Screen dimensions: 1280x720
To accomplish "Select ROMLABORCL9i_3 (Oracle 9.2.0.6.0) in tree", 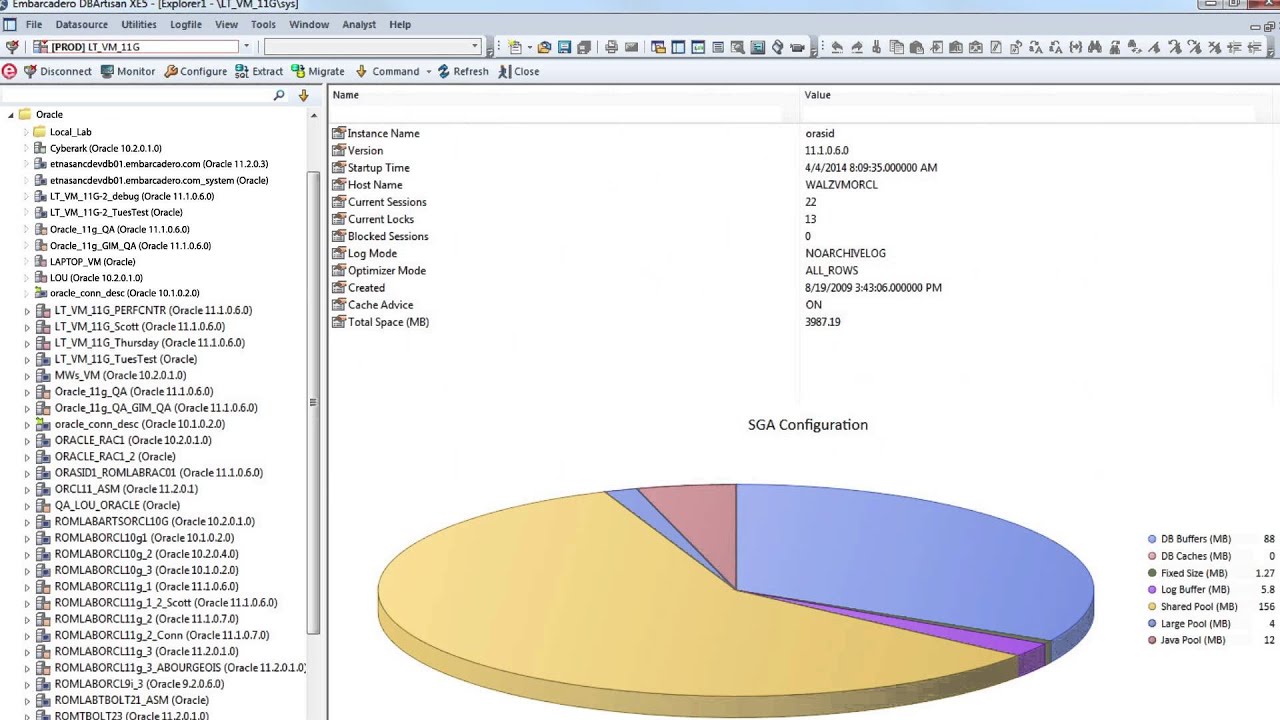I will pyautogui.click(x=139, y=684).
